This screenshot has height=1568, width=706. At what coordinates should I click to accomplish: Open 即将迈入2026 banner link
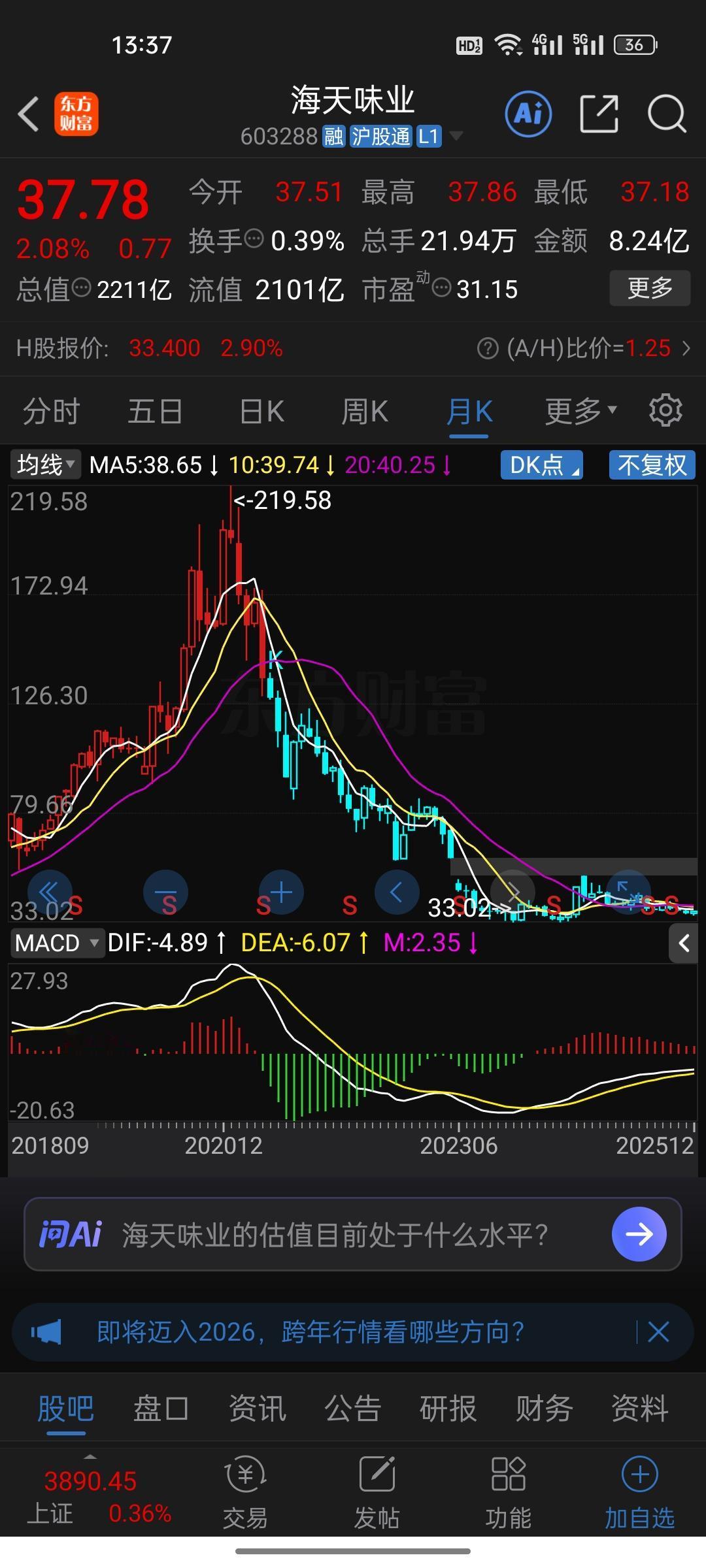point(311,1332)
